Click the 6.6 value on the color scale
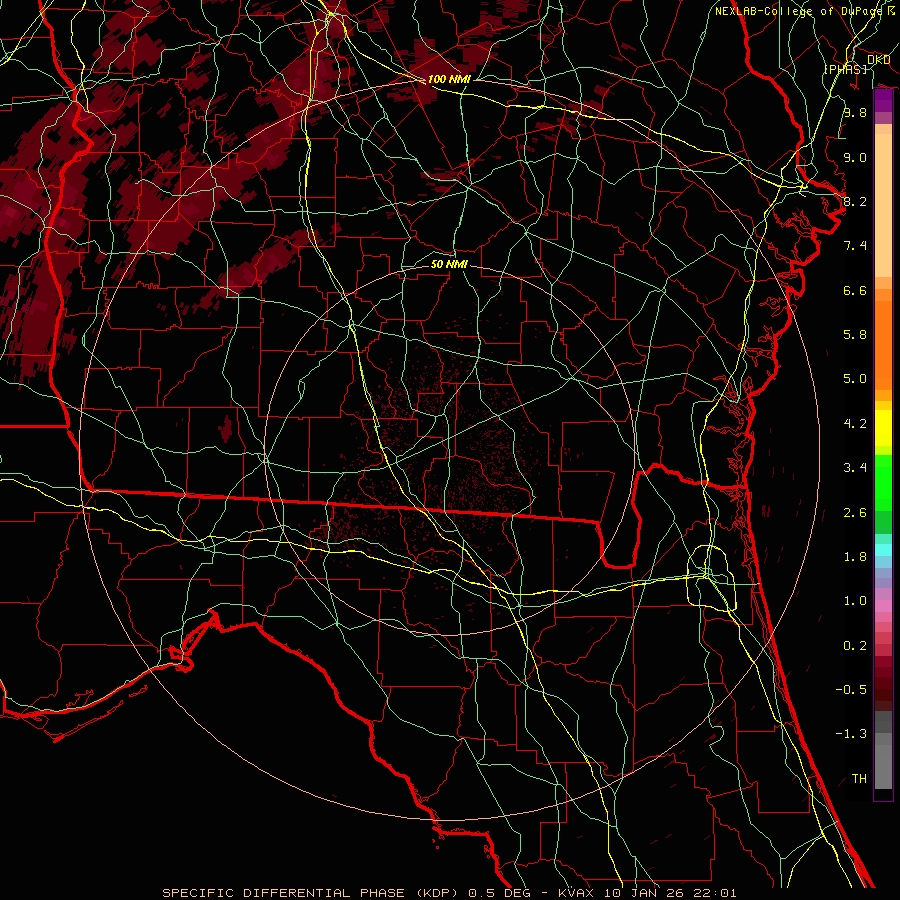This screenshot has width=900, height=900. tap(854, 291)
